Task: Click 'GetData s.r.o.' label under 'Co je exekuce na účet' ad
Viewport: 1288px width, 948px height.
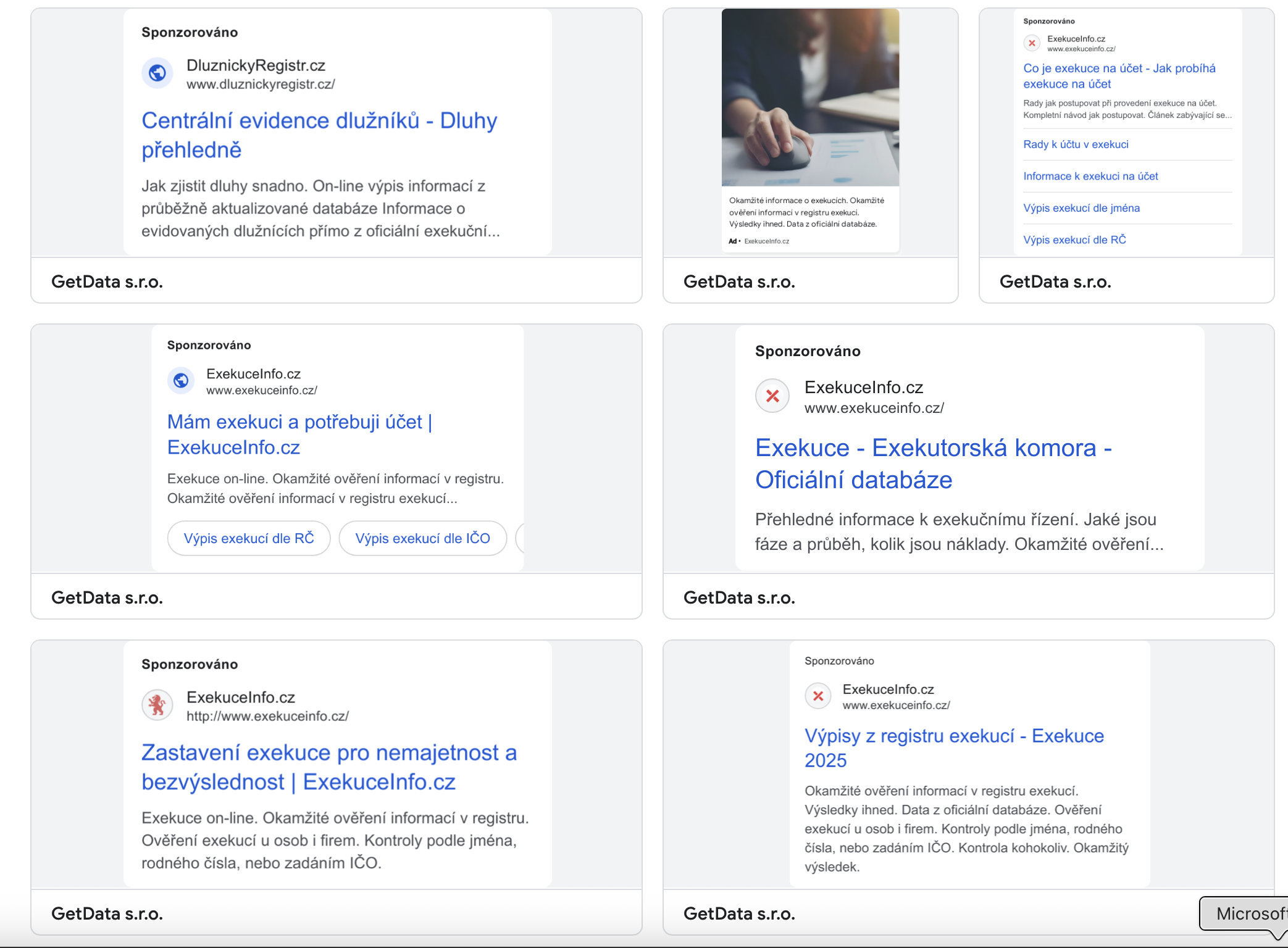Action: click(x=1055, y=281)
